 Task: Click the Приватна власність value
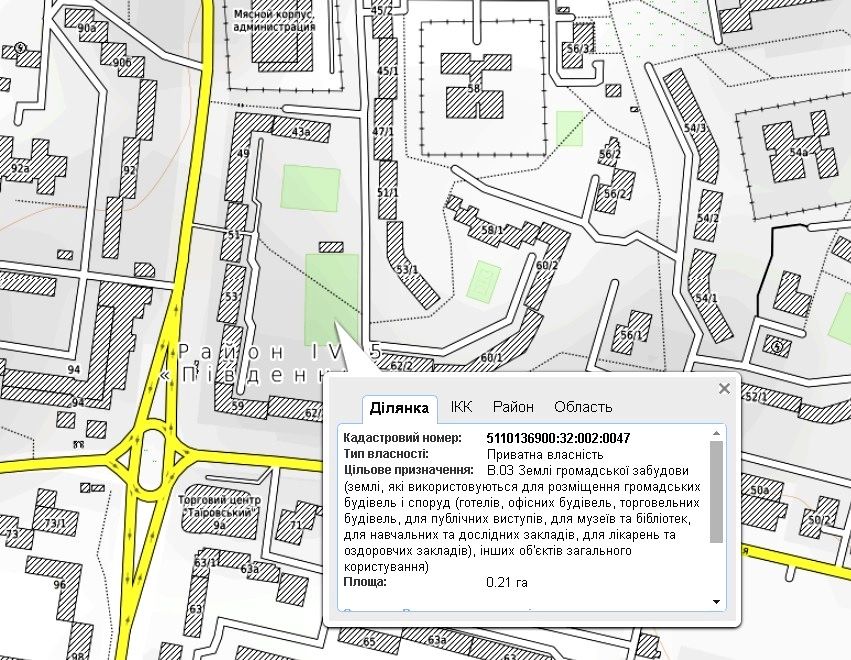click(545, 454)
